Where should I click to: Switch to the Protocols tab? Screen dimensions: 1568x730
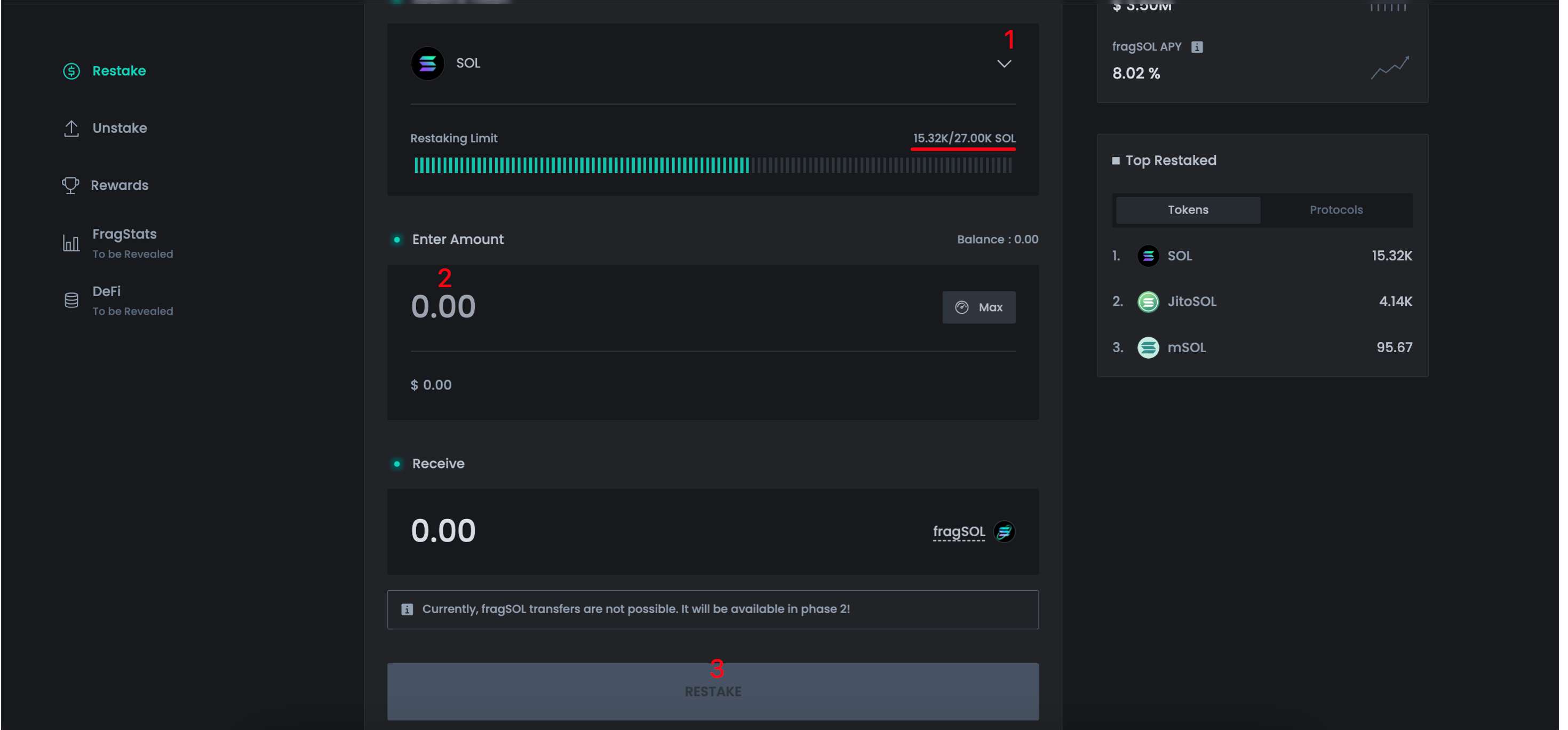(x=1335, y=210)
